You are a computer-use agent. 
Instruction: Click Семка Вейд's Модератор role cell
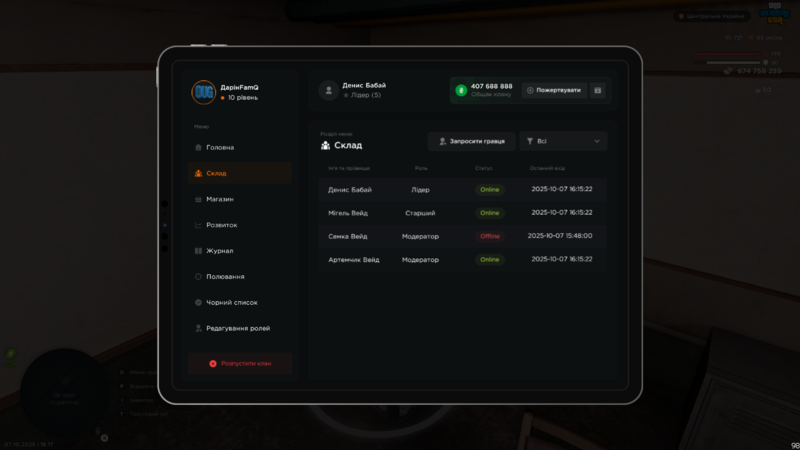pos(420,237)
